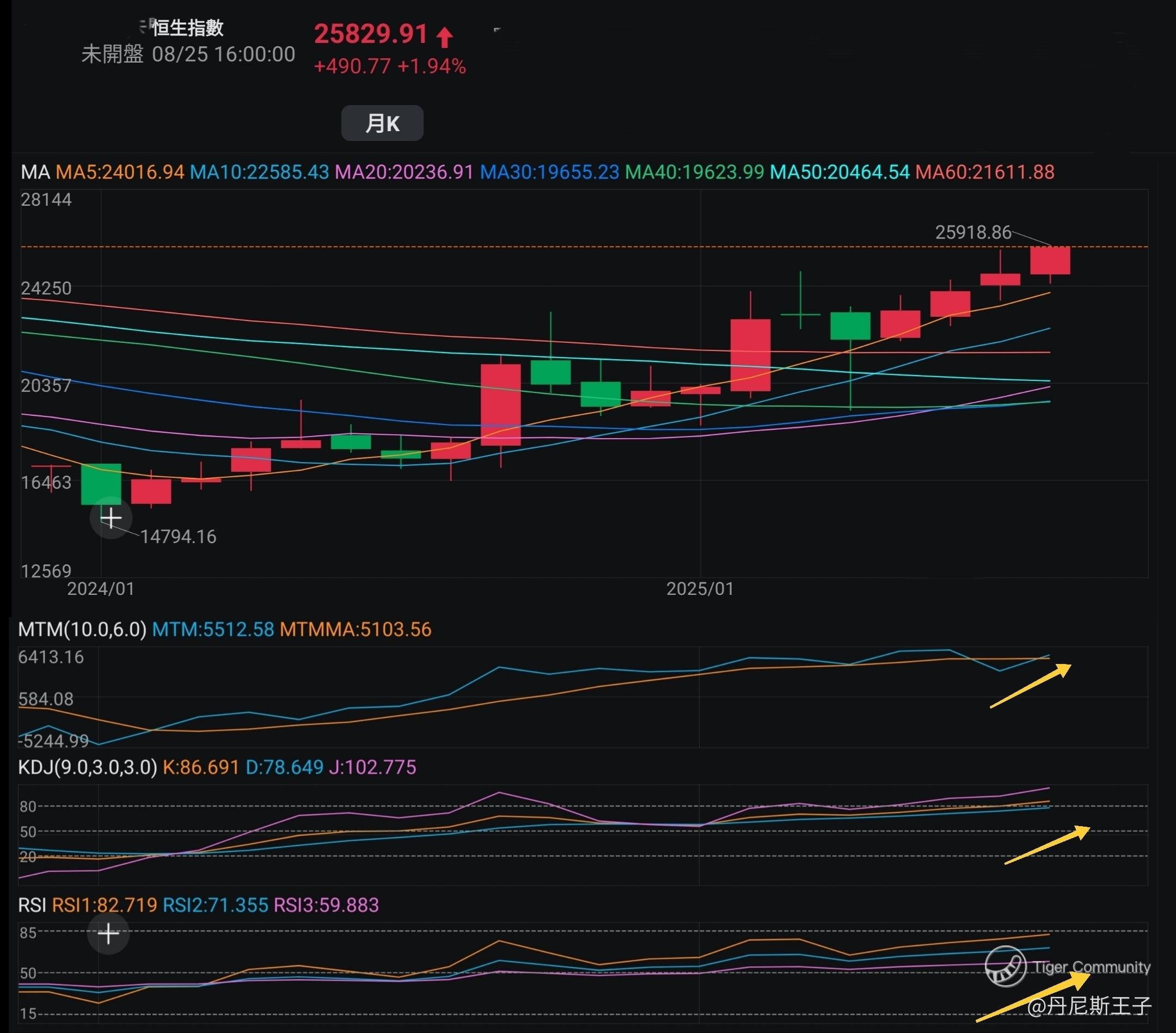Click the RSI3:59.883 value

(x=326, y=905)
